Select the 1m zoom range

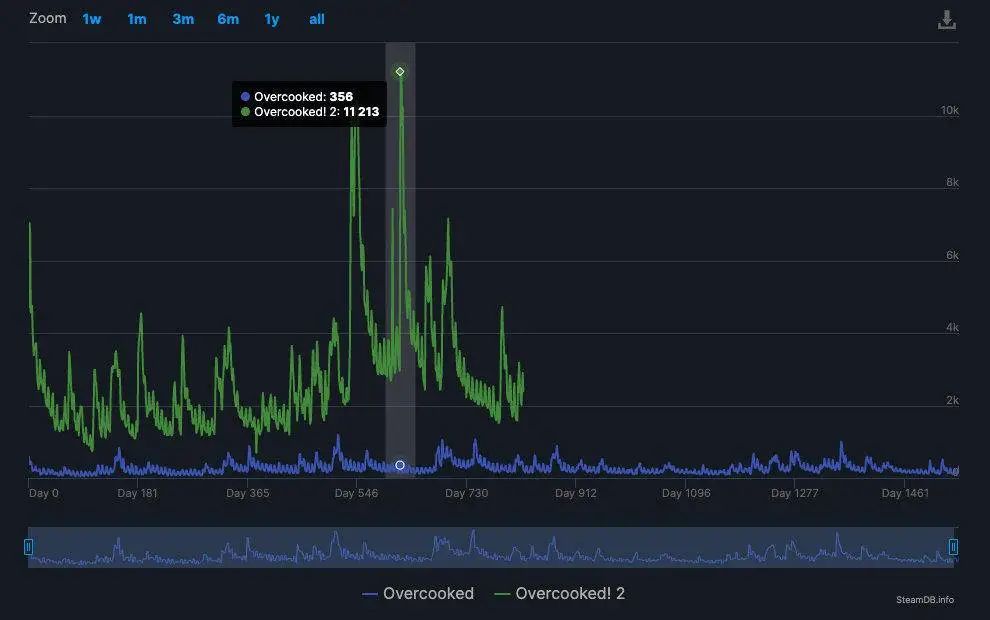pyautogui.click(x=137, y=20)
